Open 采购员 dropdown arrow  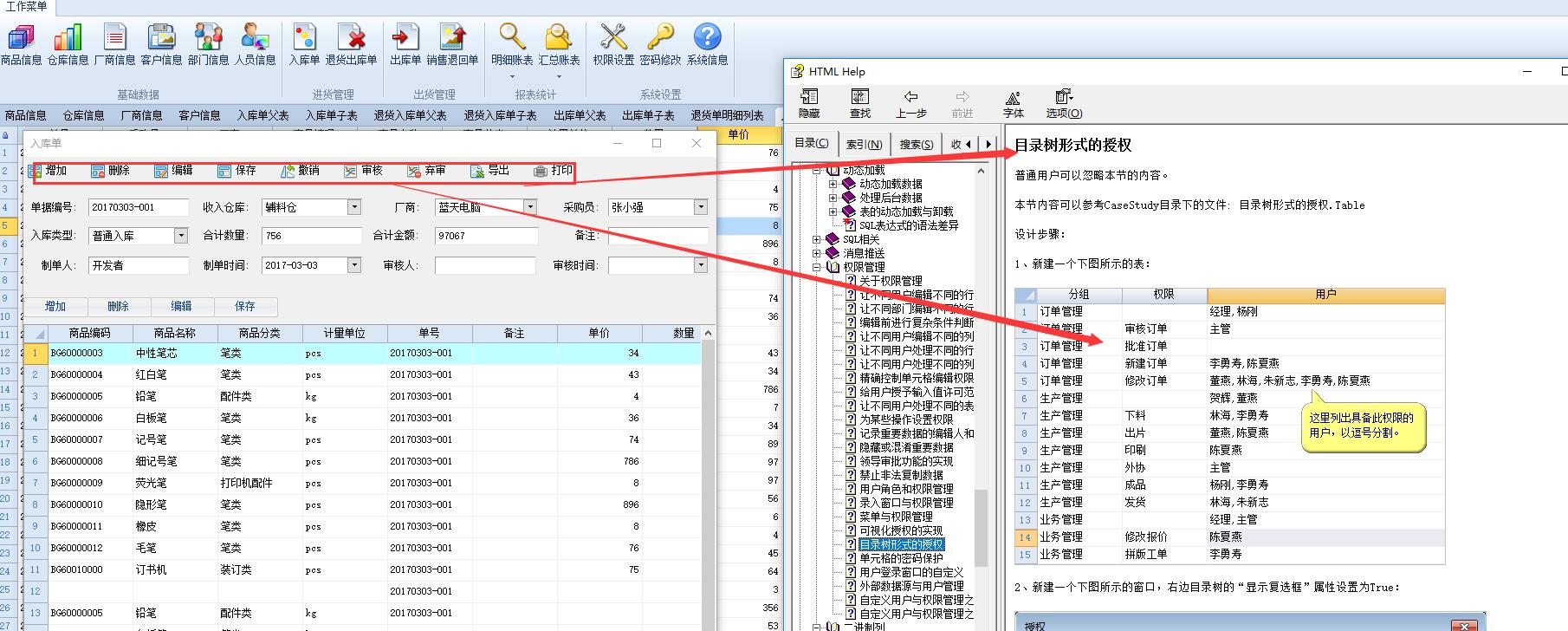[x=701, y=207]
